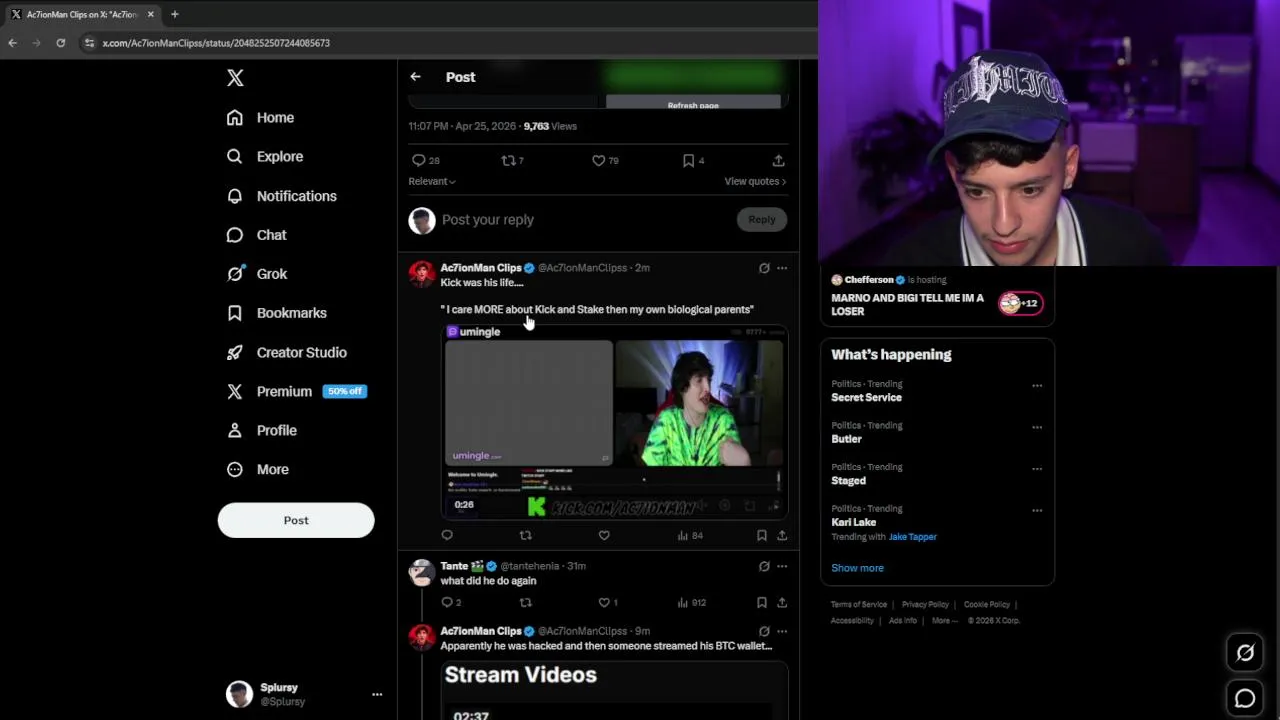The width and height of the screenshot is (1280, 720).
Task: Open Tante's profile avatar
Action: tap(421, 573)
